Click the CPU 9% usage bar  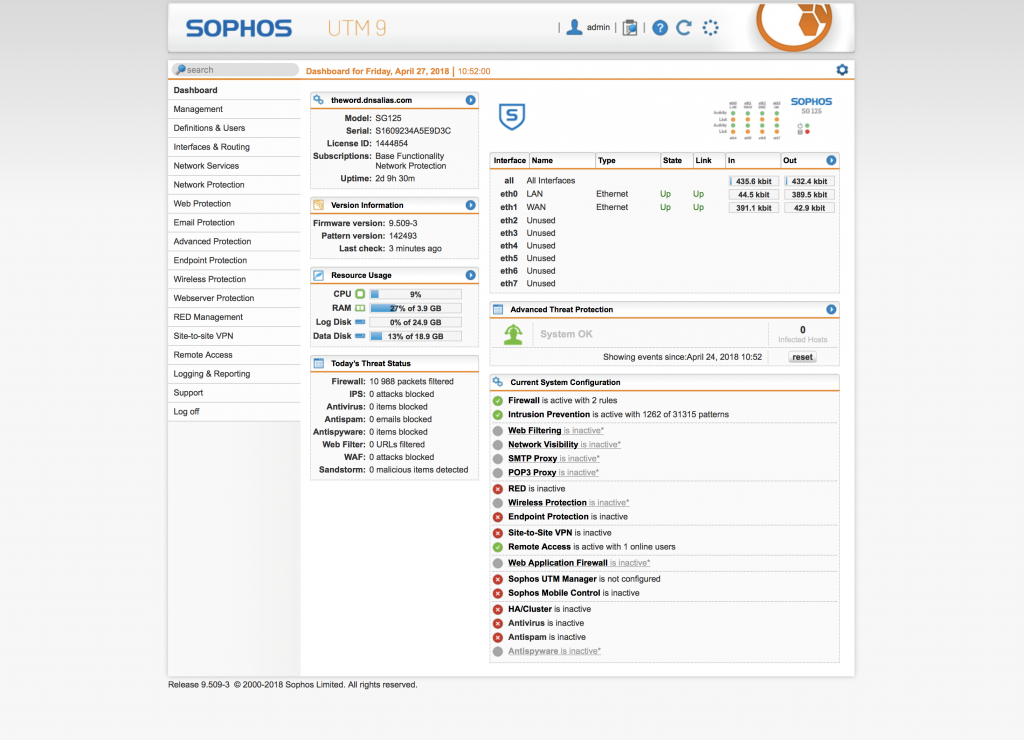[x=415, y=295]
